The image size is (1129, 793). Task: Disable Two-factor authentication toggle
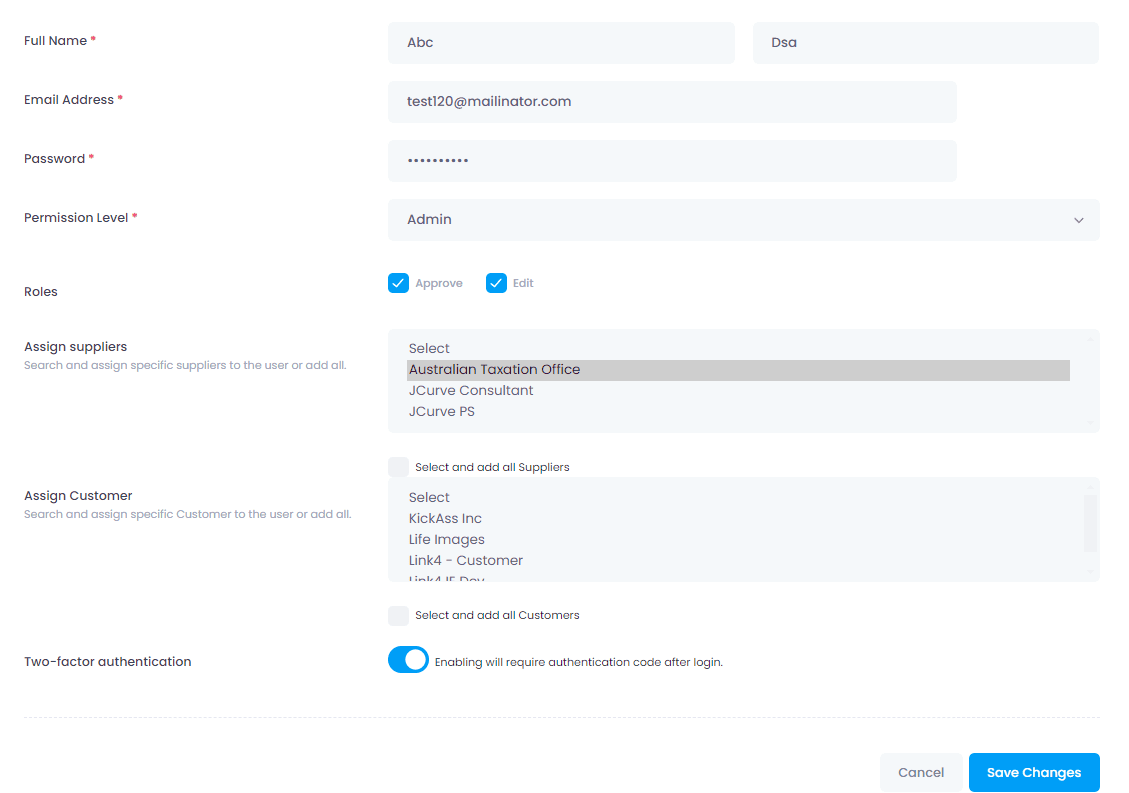click(x=408, y=659)
